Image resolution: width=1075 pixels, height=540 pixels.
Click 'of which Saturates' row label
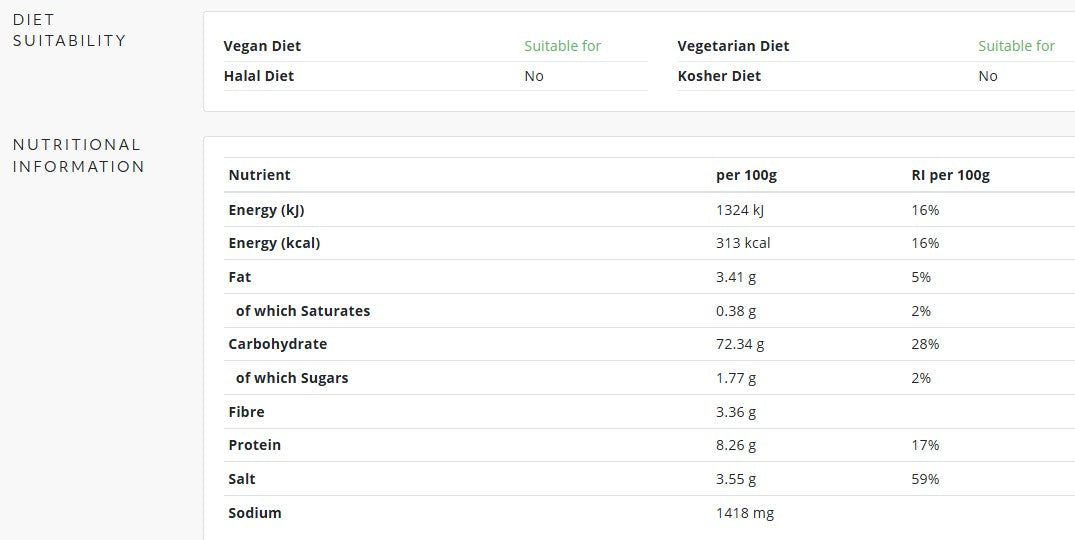point(302,311)
